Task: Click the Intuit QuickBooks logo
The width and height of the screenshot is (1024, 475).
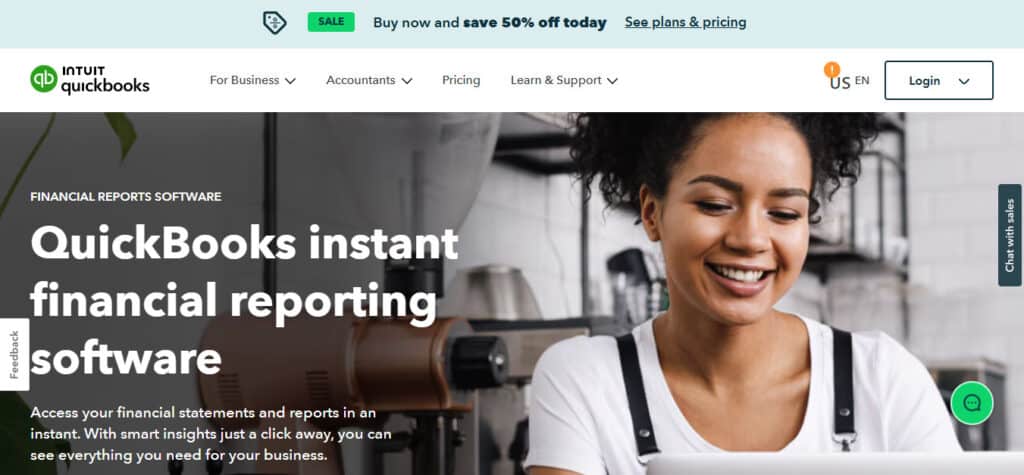Action: (89, 80)
